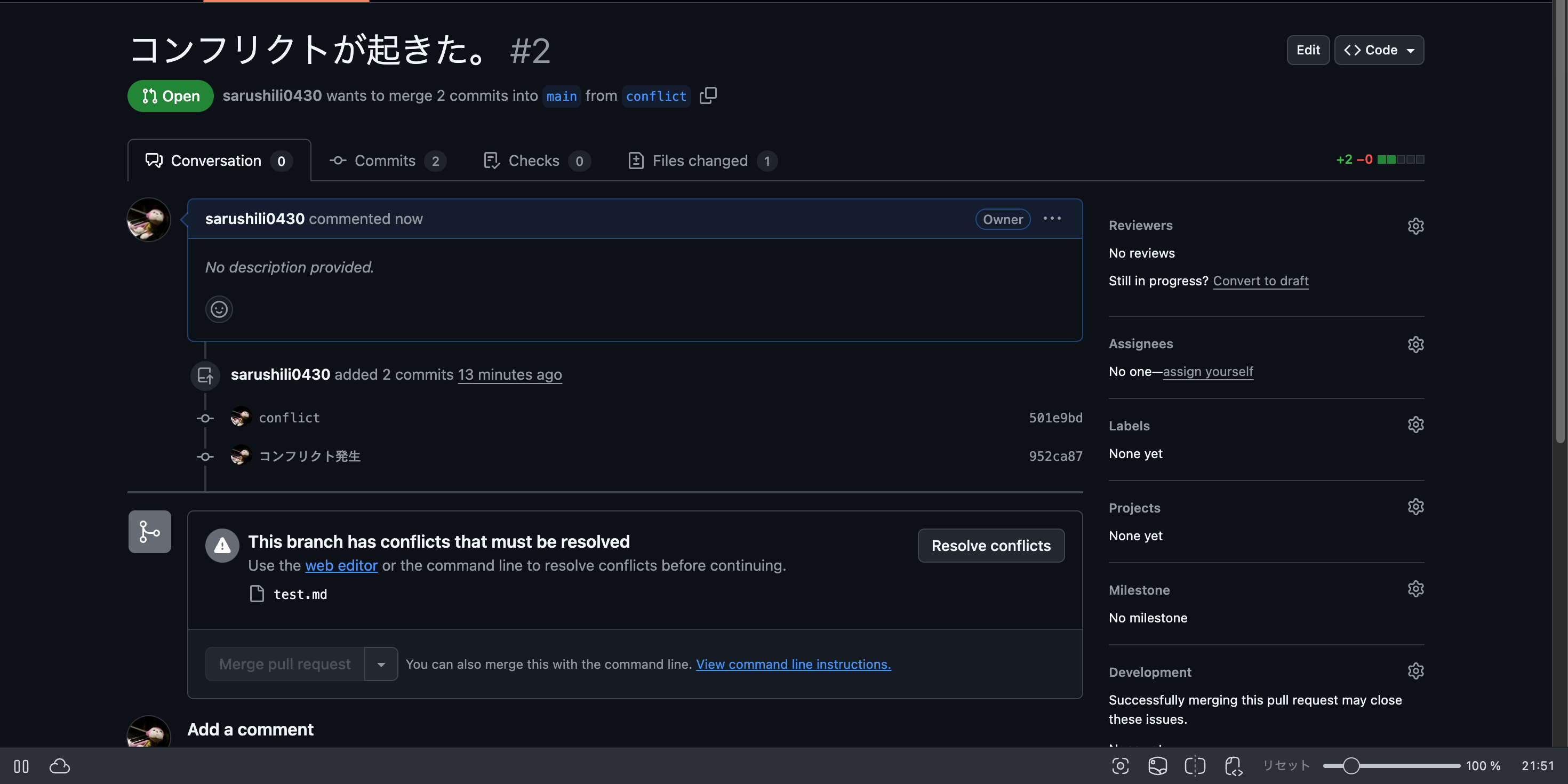Switch to the Commits tab
Screen dimensions: 1568x784
click(x=388, y=161)
